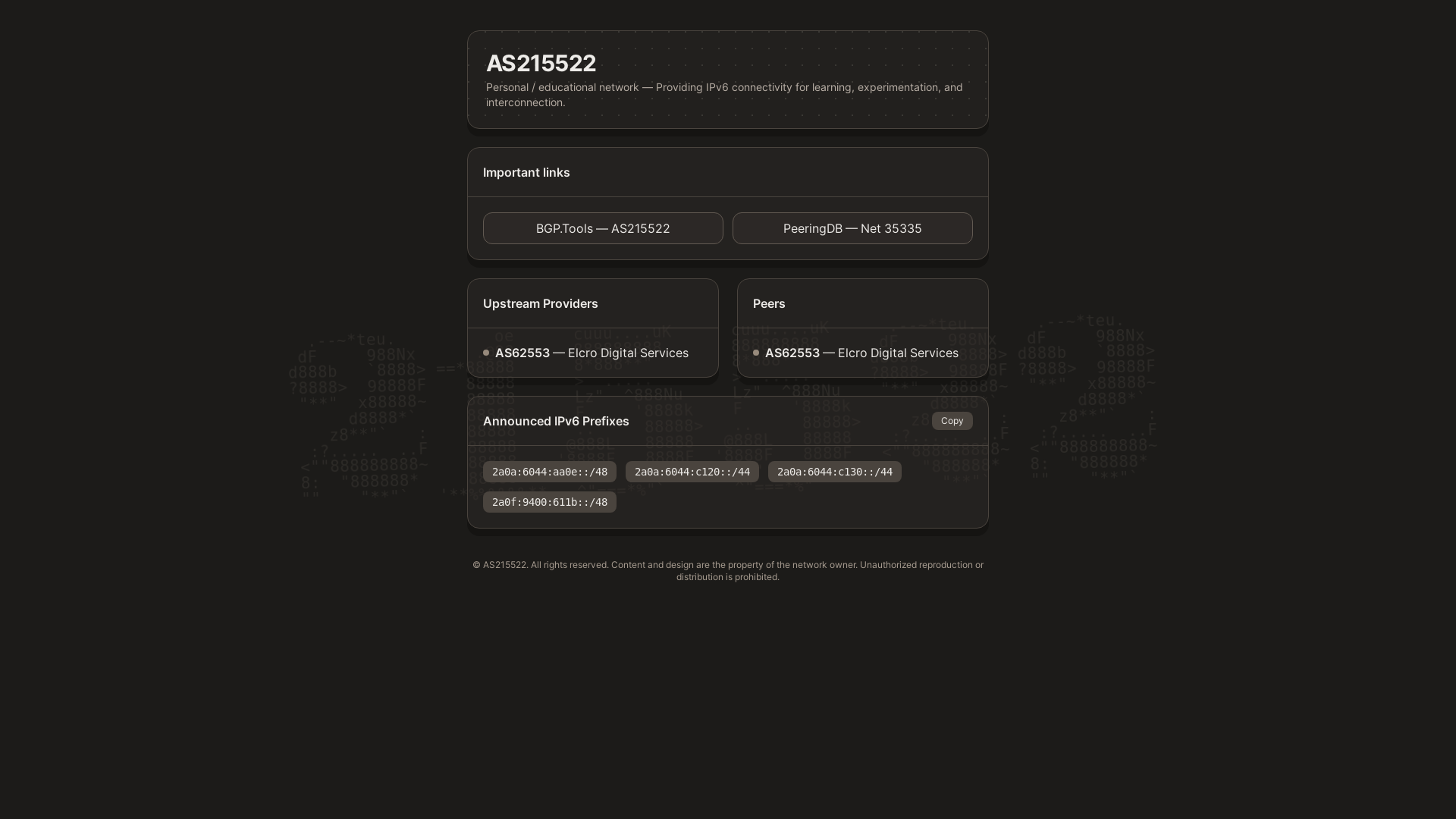Select prefix 2a0f:9400:611b::/48
1456x819 pixels.
tap(550, 502)
